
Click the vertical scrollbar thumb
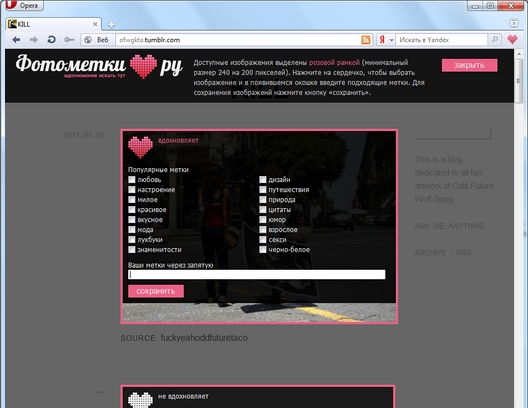click(x=518, y=81)
